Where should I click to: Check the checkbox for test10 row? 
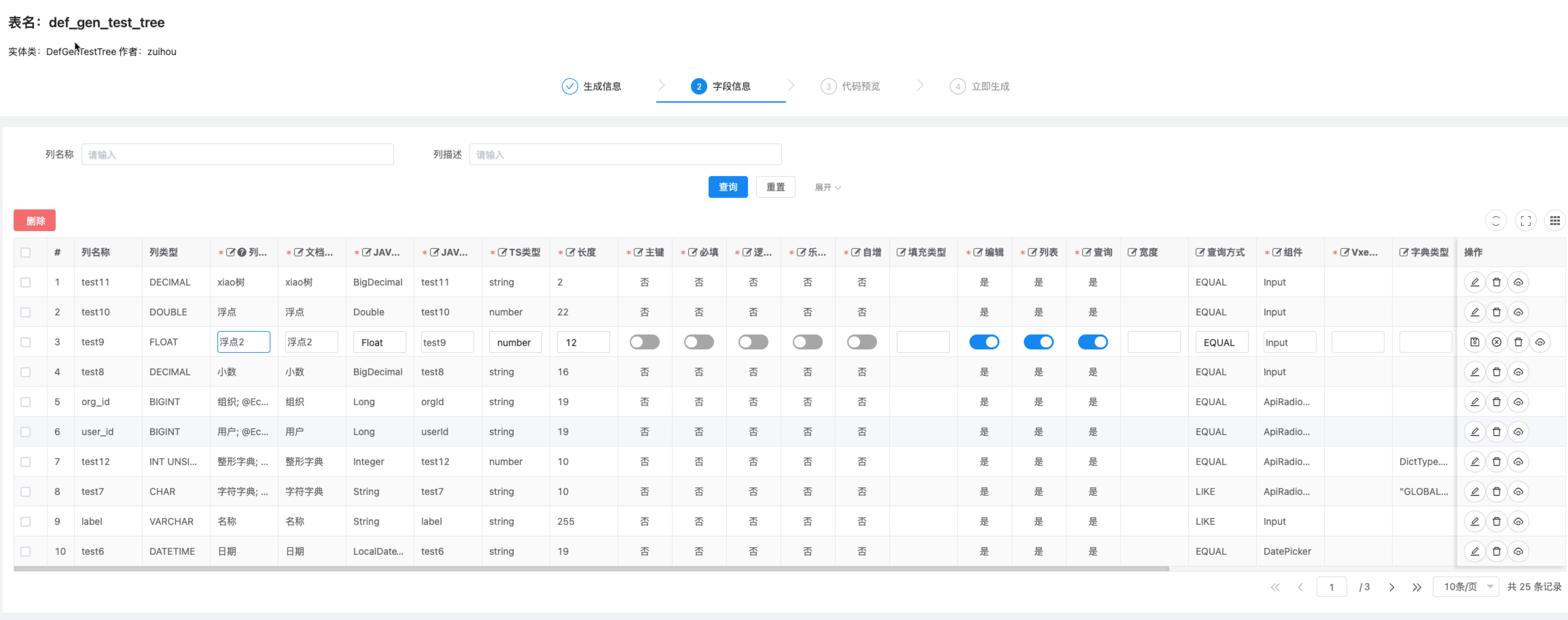pyautogui.click(x=25, y=312)
